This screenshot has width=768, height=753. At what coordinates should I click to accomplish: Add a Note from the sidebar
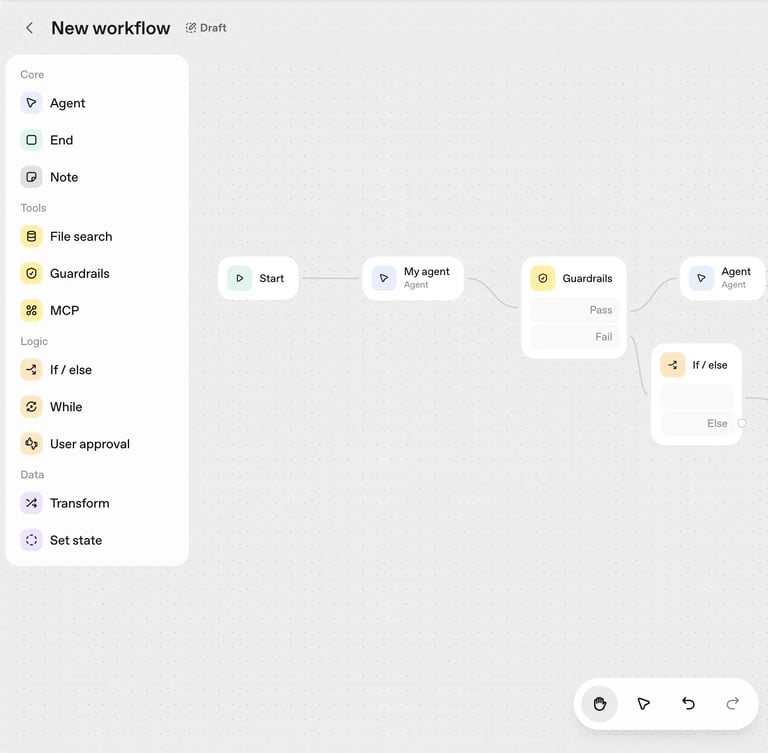pos(97,177)
